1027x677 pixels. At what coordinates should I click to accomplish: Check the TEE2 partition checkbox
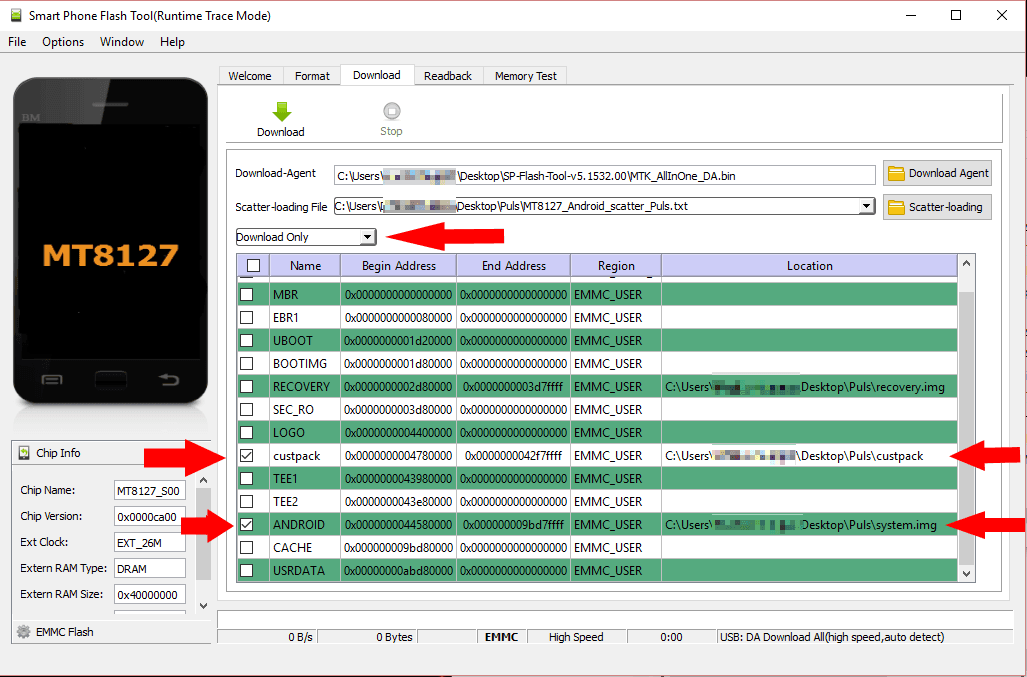(247, 502)
